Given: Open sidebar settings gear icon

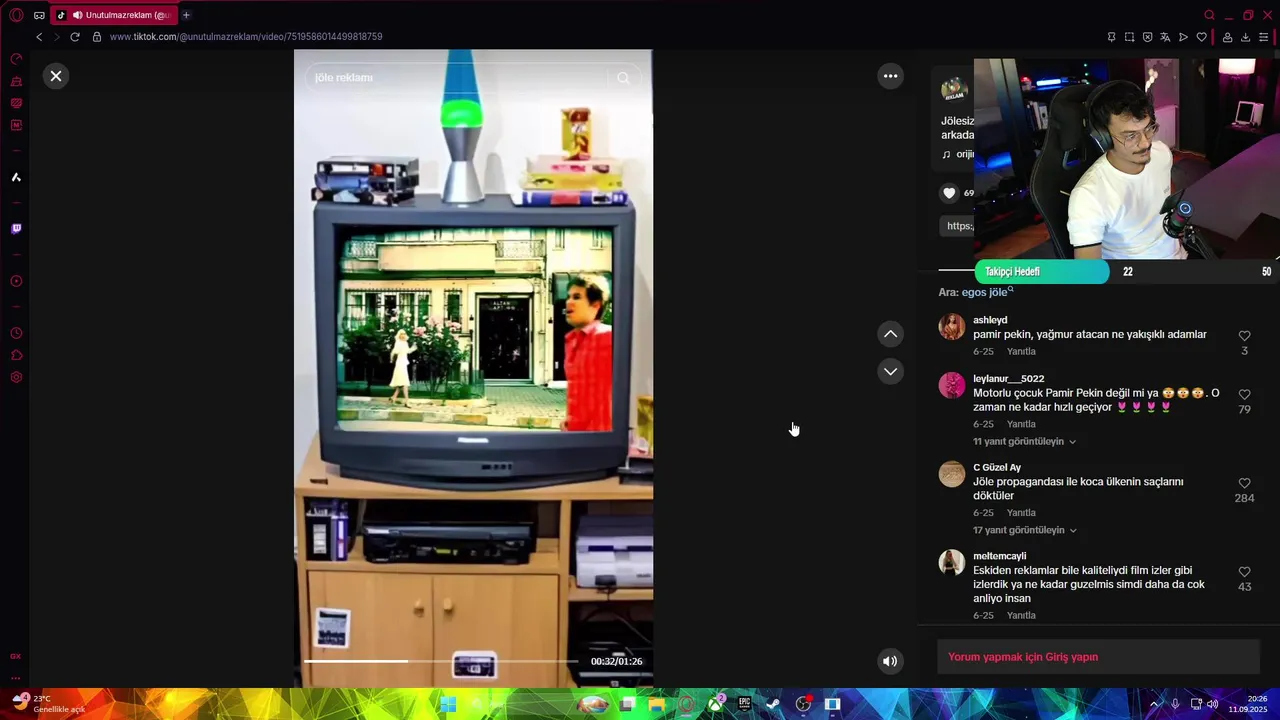Looking at the screenshot, I should pyautogui.click(x=16, y=377).
